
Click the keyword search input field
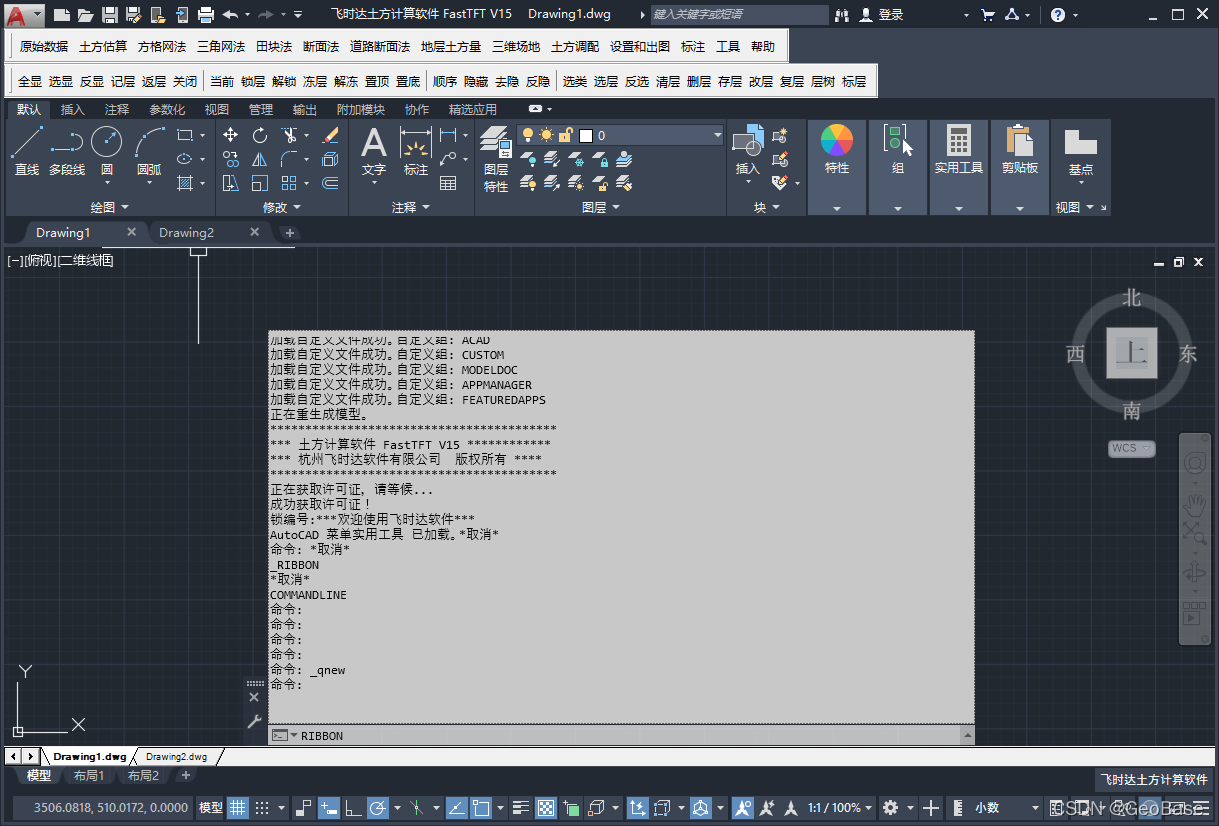point(738,15)
